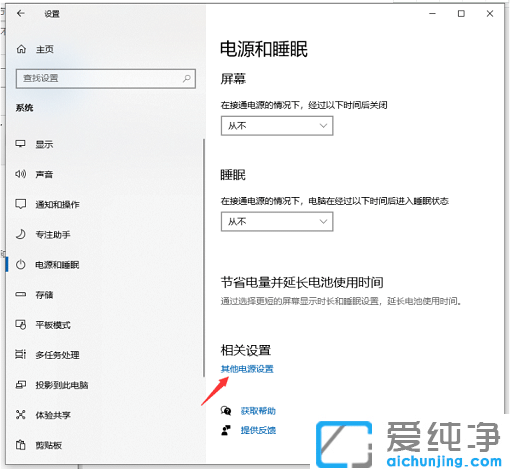Viewport: 510px width, 474px height.
Task: Select 电源和睡眠 in the sidebar
Action: coord(57,265)
